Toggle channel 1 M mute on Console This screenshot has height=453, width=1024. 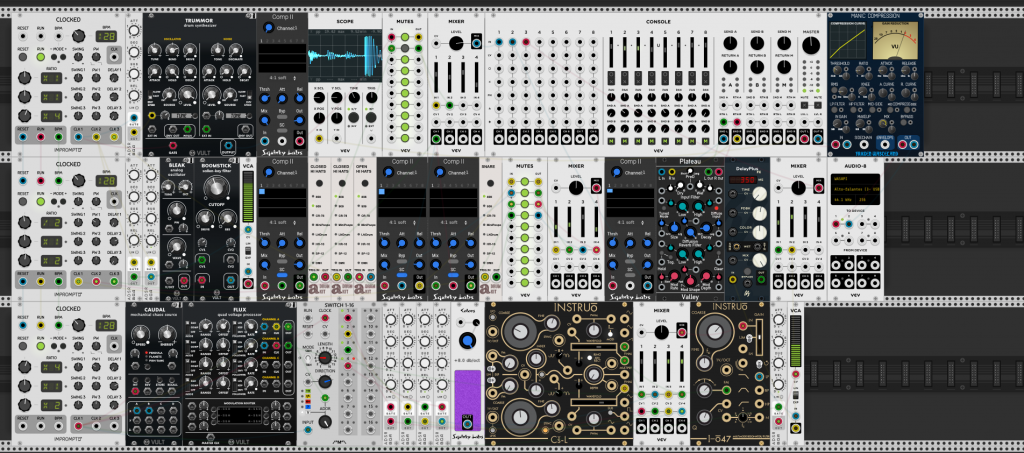coord(611,141)
